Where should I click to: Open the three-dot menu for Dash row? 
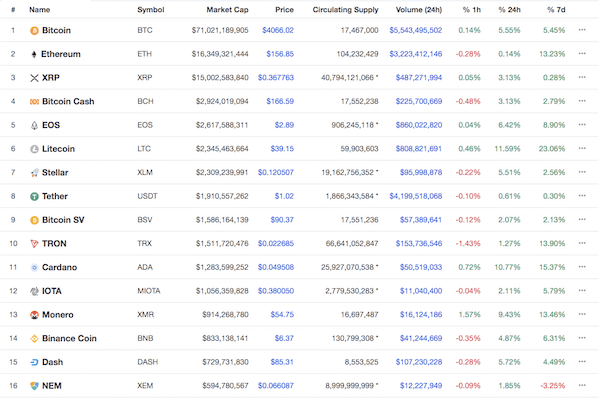pos(582,362)
